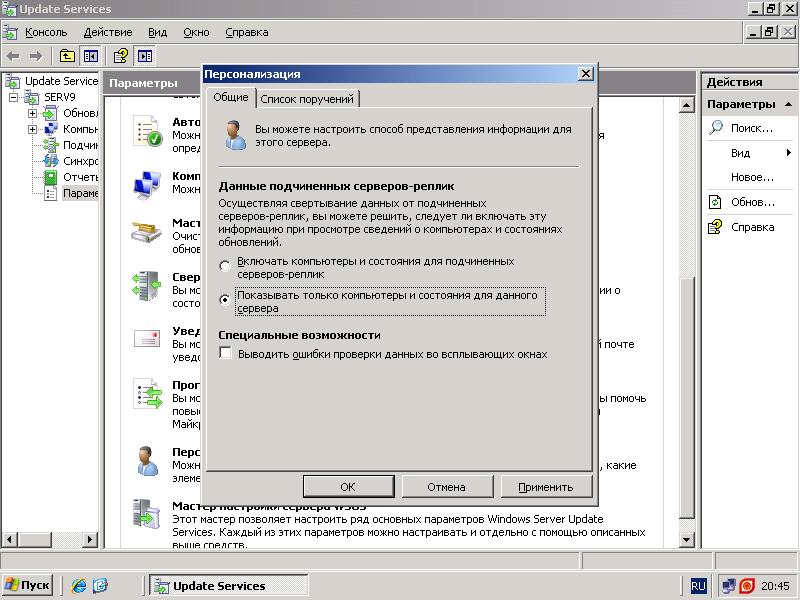Open the reporting rollup option icon
Image resolution: width=800 pixels, height=600 pixels.
[x=146, y=286]
